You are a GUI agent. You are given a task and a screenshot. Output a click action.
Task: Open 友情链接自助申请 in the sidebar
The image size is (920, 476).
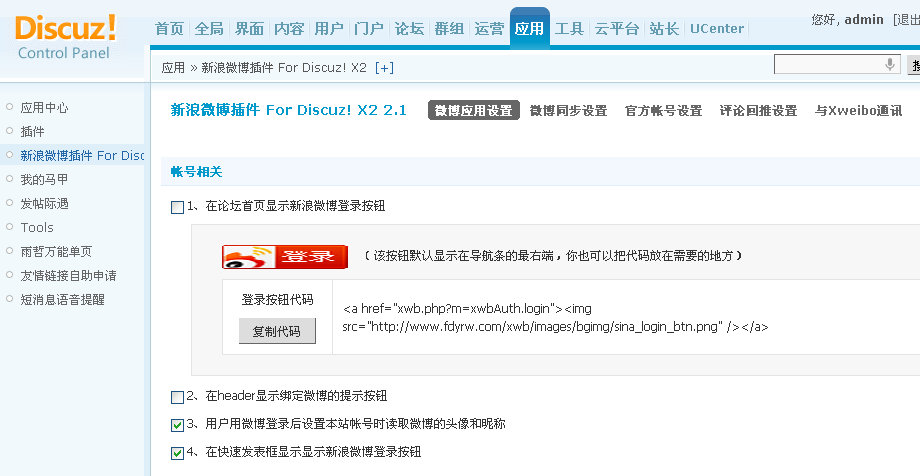69,275
